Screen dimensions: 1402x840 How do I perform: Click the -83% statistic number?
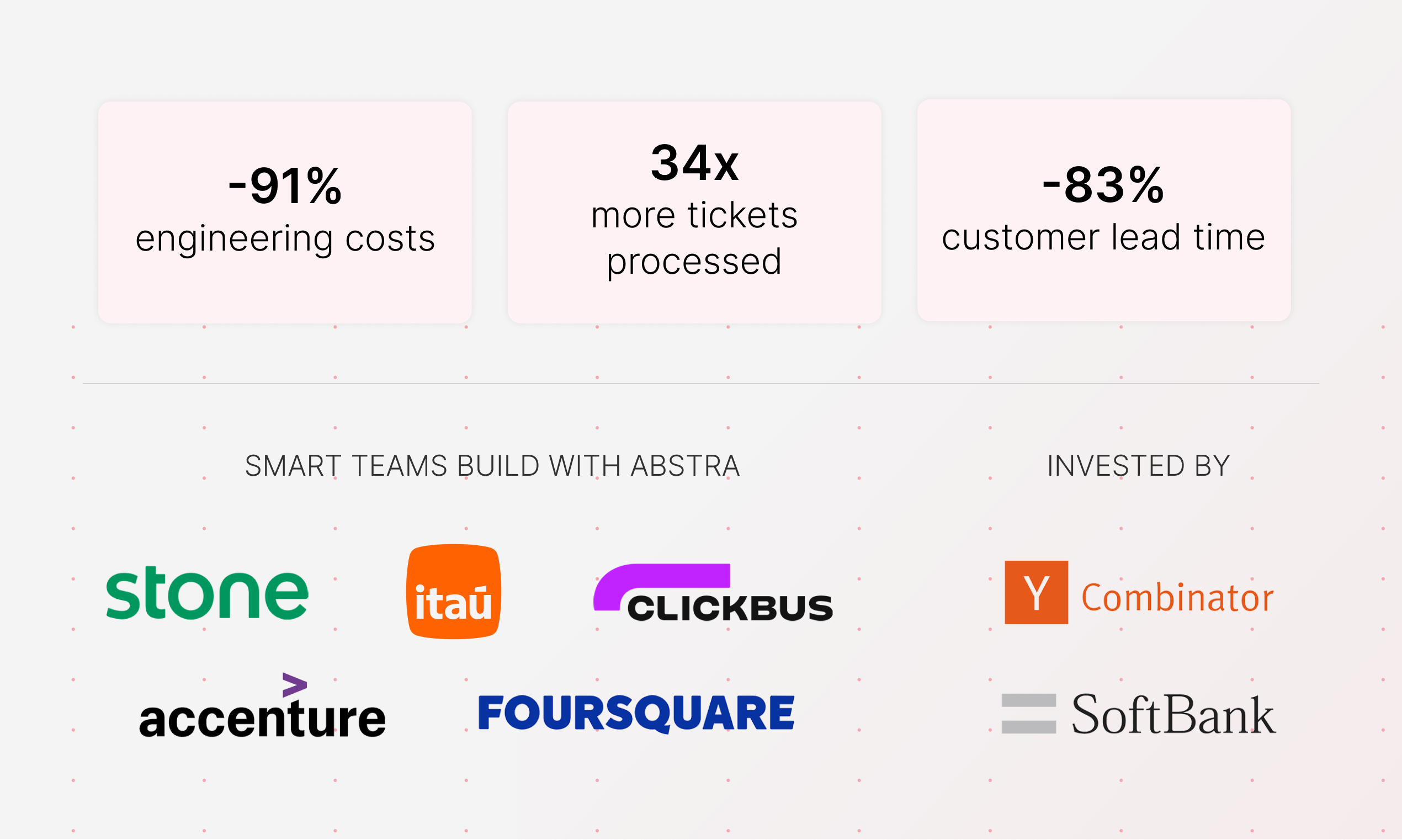(1103, 184)
